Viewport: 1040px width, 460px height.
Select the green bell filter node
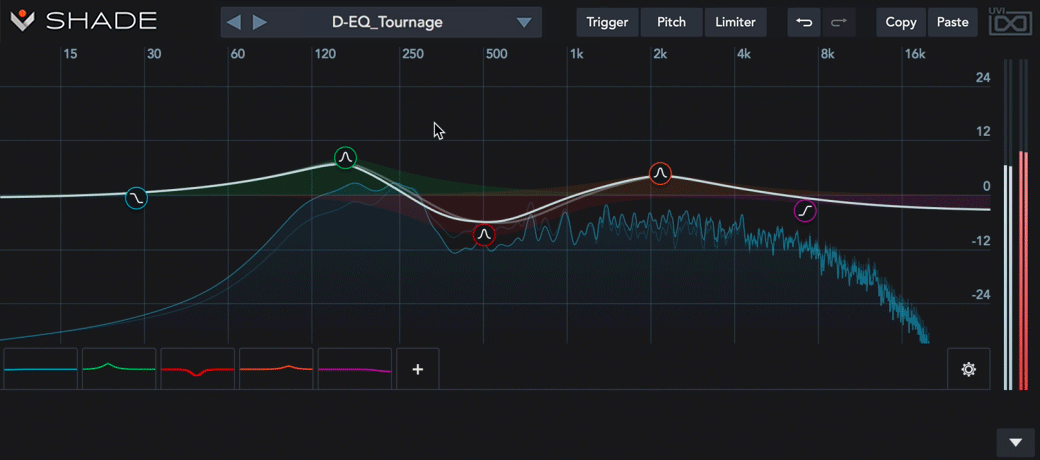point(345,158)
